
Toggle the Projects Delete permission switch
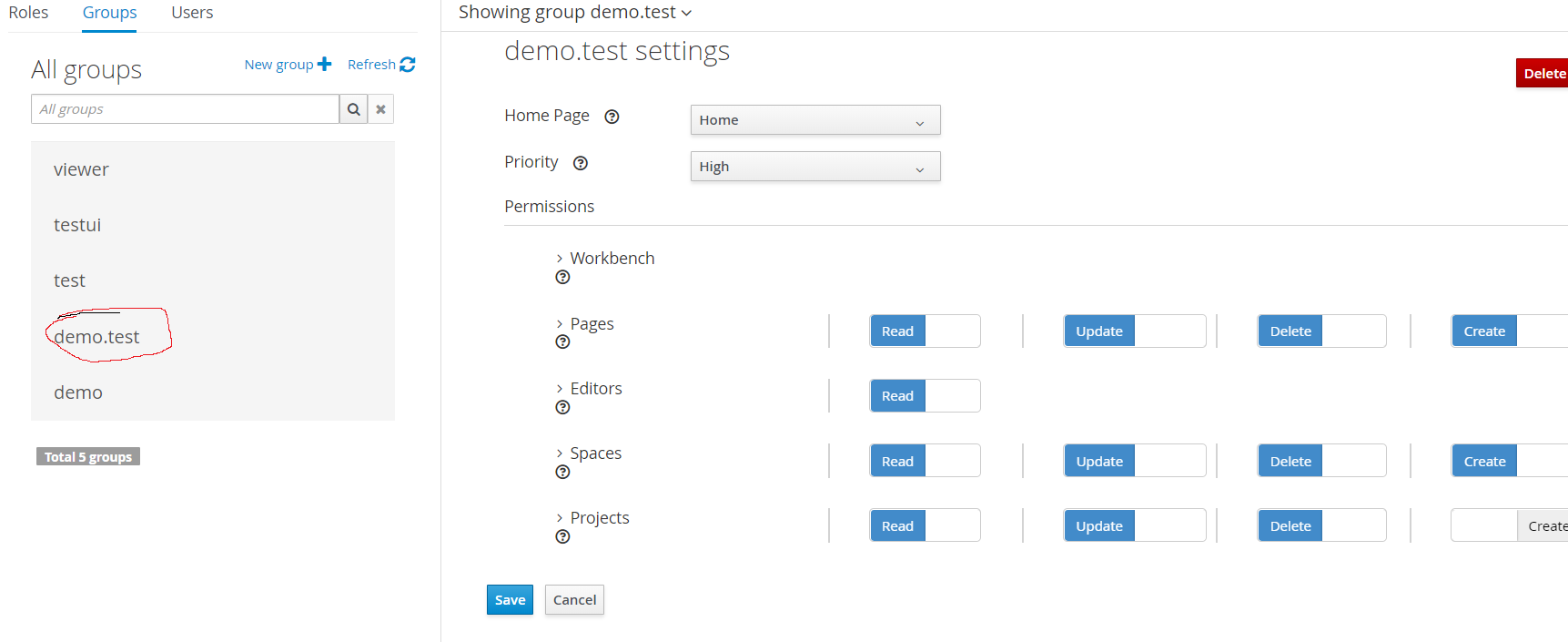pos(1321,526)
